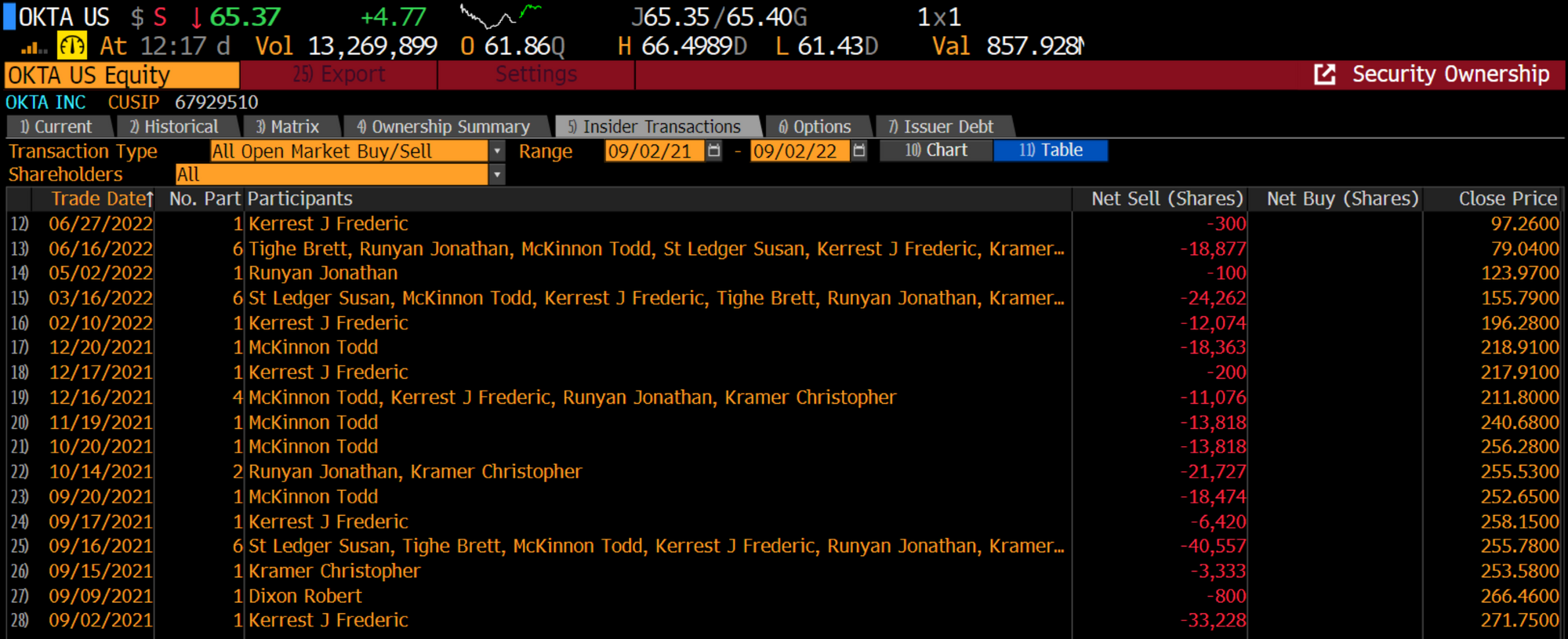Click the small volume bars icon
Viewport: 1568px width, 639px height.
click(x=34, y=49)
